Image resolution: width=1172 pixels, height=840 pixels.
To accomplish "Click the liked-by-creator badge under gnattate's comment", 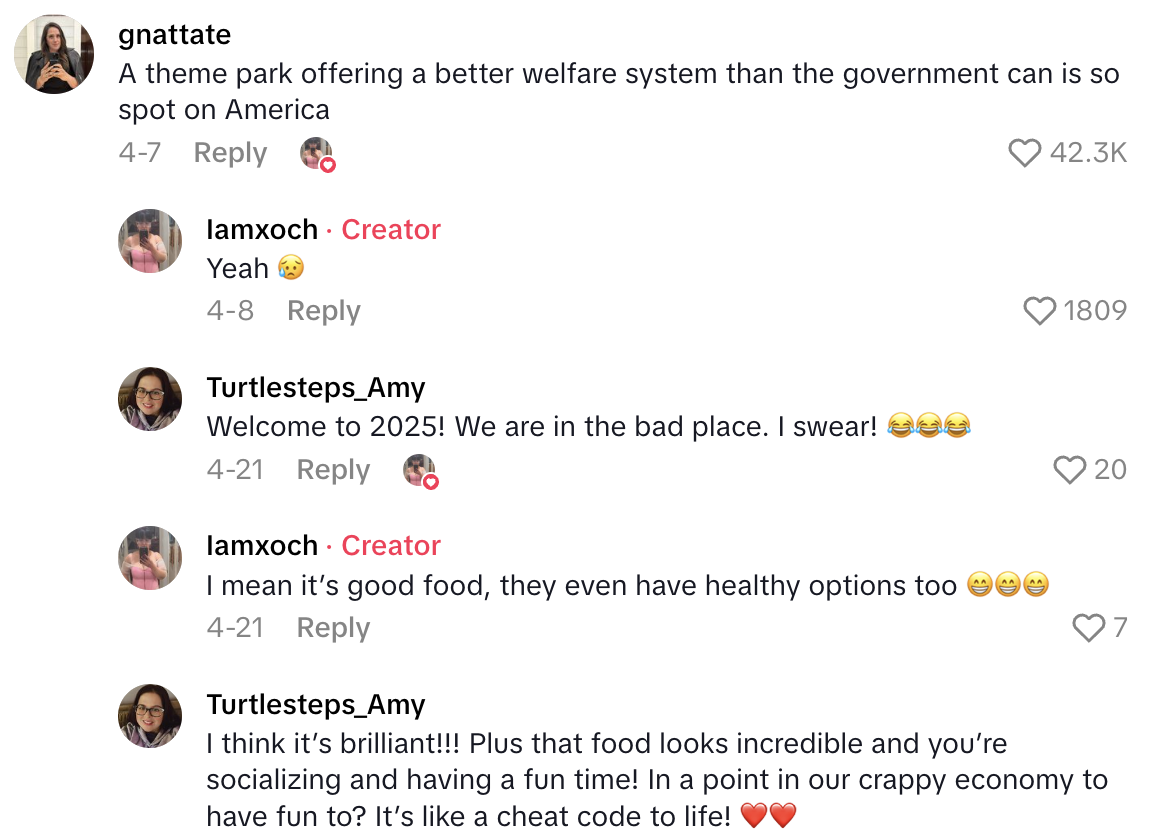I will [316, 153].
